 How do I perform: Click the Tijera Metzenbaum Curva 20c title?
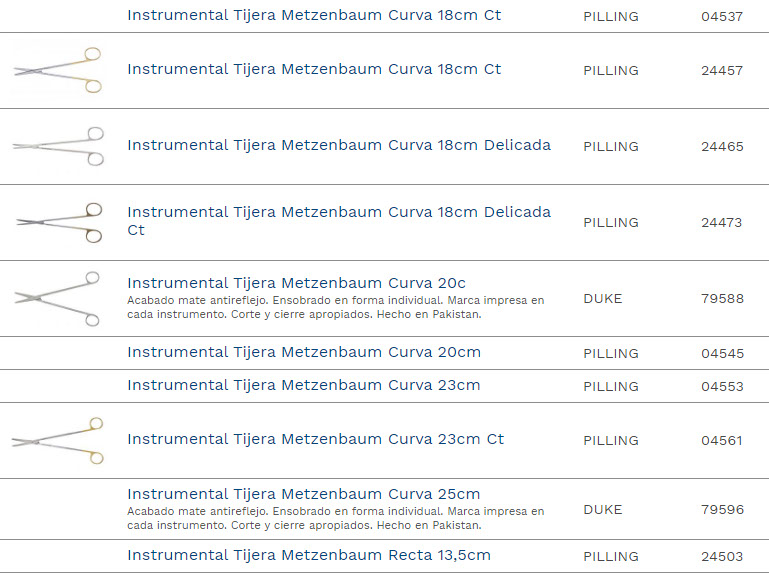point(296,284)
